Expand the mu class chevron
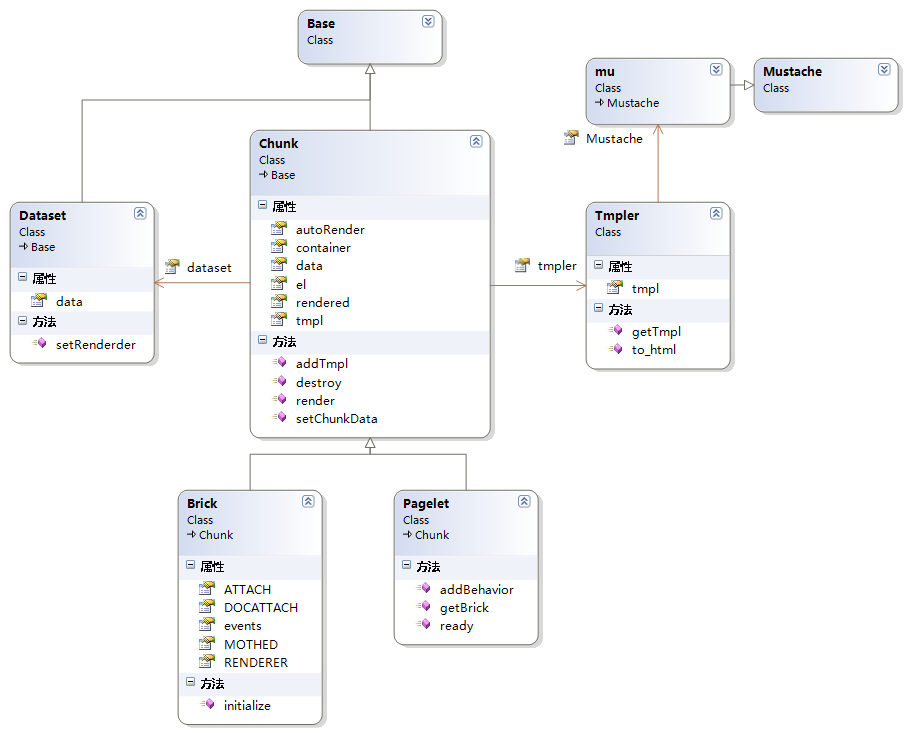 point(716,70)
